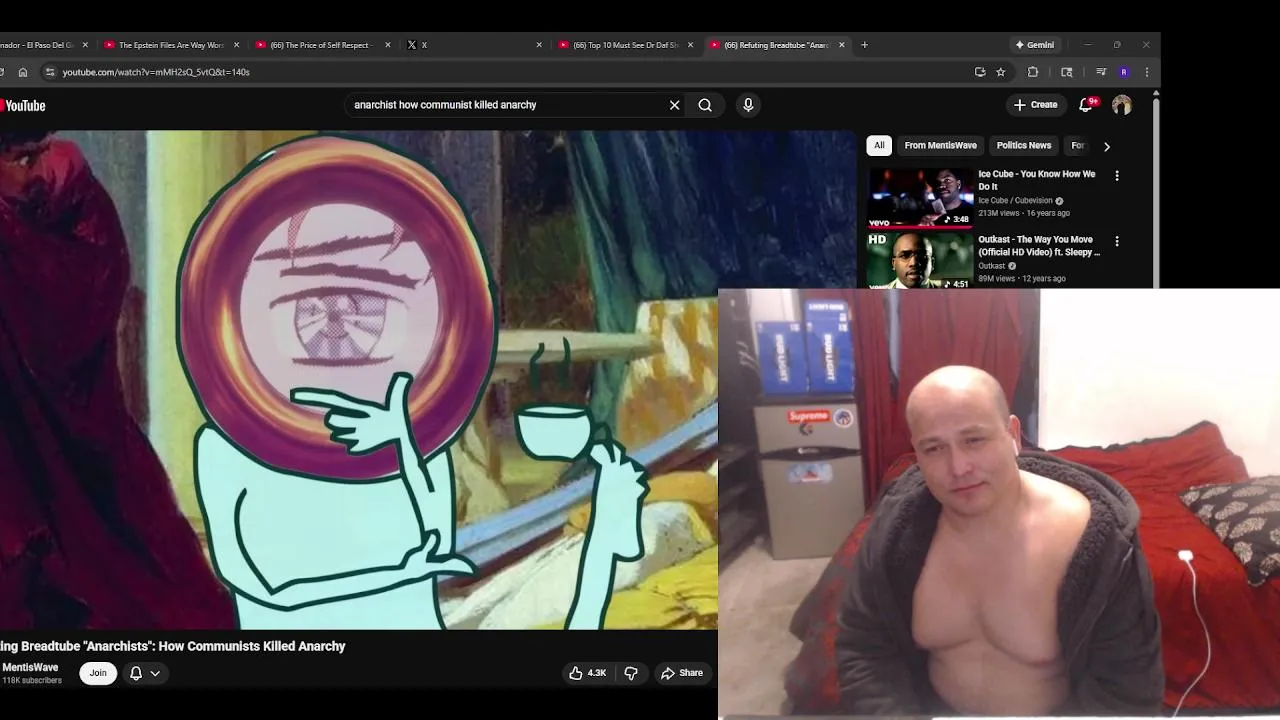Like the video with thumbs up

tap(588, 673)
